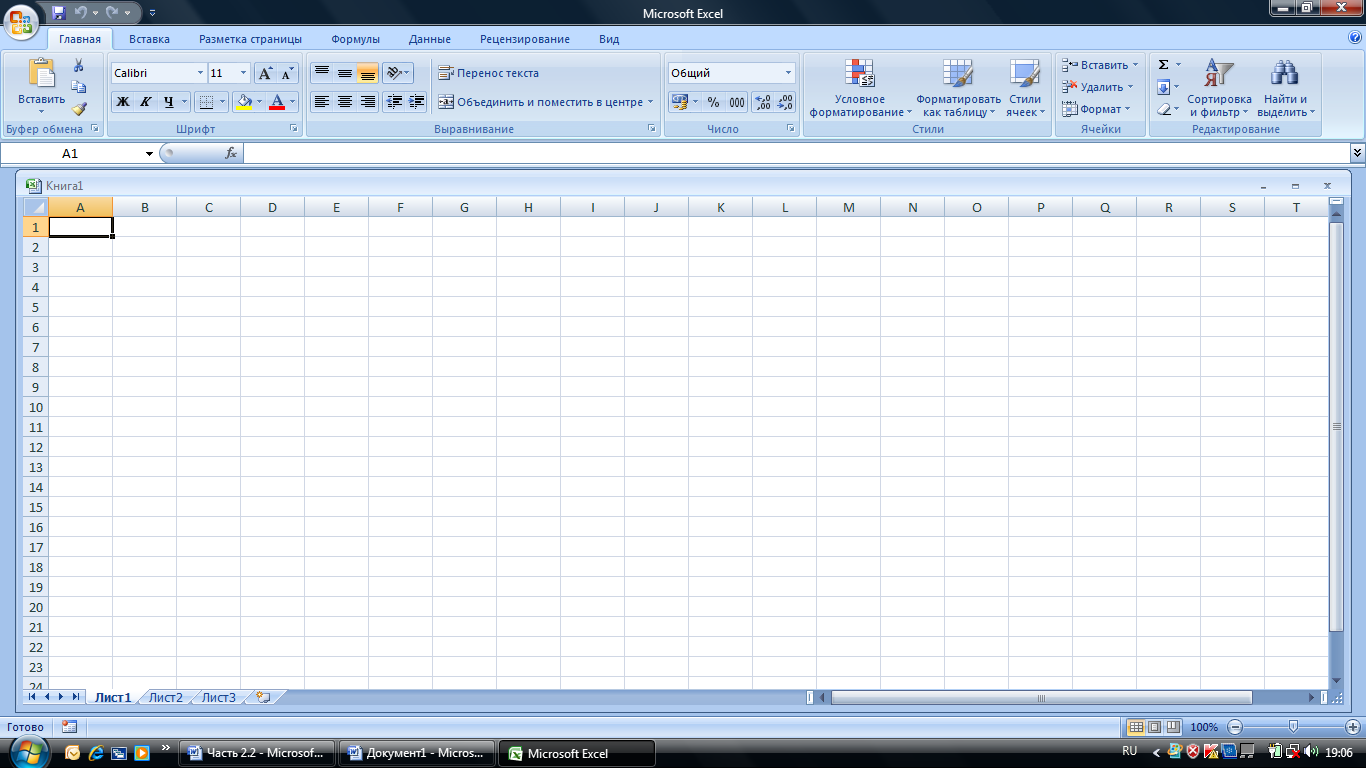Click the Clear eraser icon
This screenshot has height=768, width=1366.
[1163, 109]
